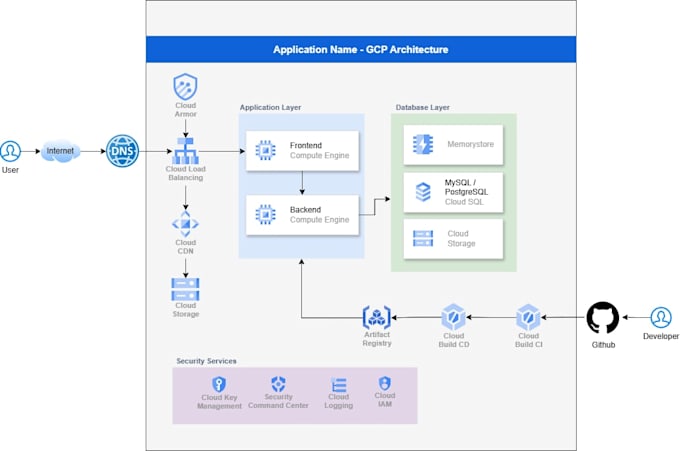This screenshot has width=680, height=451.
Task: Click the Memorystore icon
Action: [x=423, y=145]
